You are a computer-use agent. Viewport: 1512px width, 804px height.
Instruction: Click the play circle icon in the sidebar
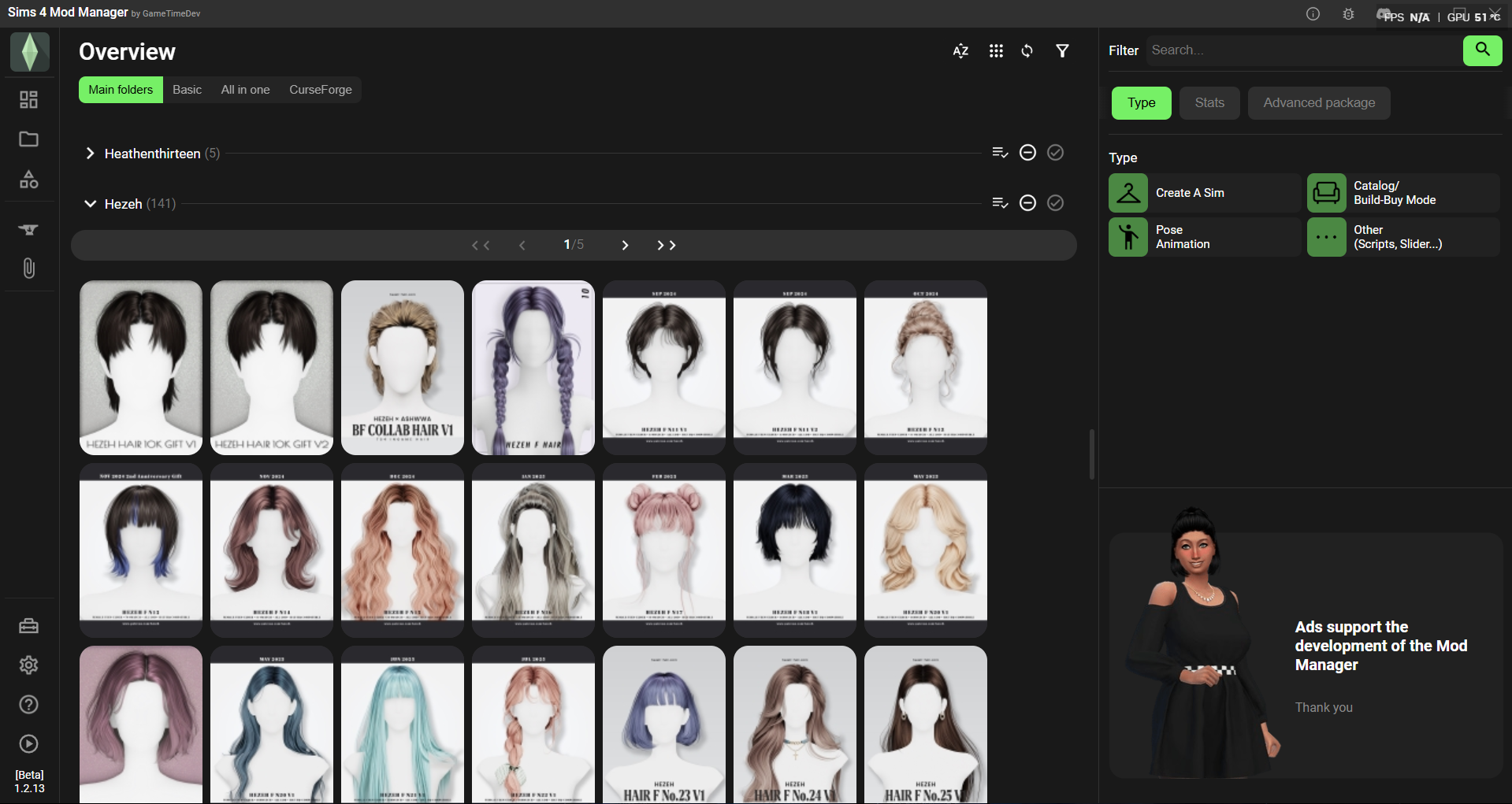click(x=29, y=744)
